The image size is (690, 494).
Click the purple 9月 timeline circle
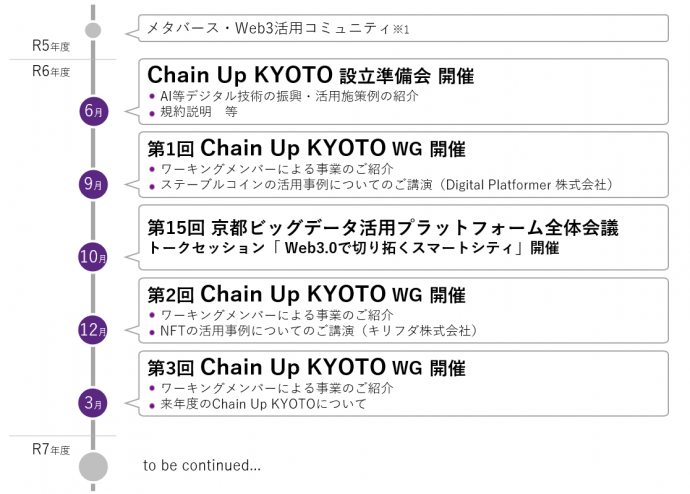coord(93,183)
